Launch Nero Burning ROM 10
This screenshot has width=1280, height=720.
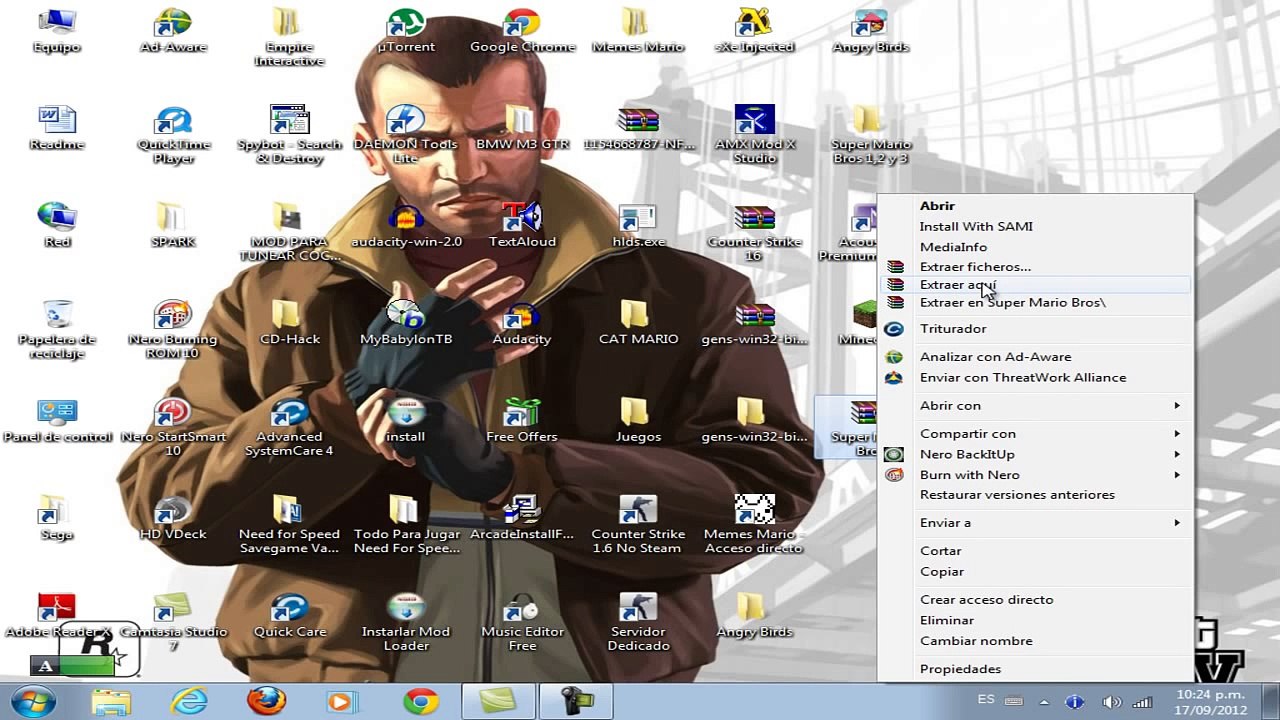pyautogui.click(x=173, y=329)
